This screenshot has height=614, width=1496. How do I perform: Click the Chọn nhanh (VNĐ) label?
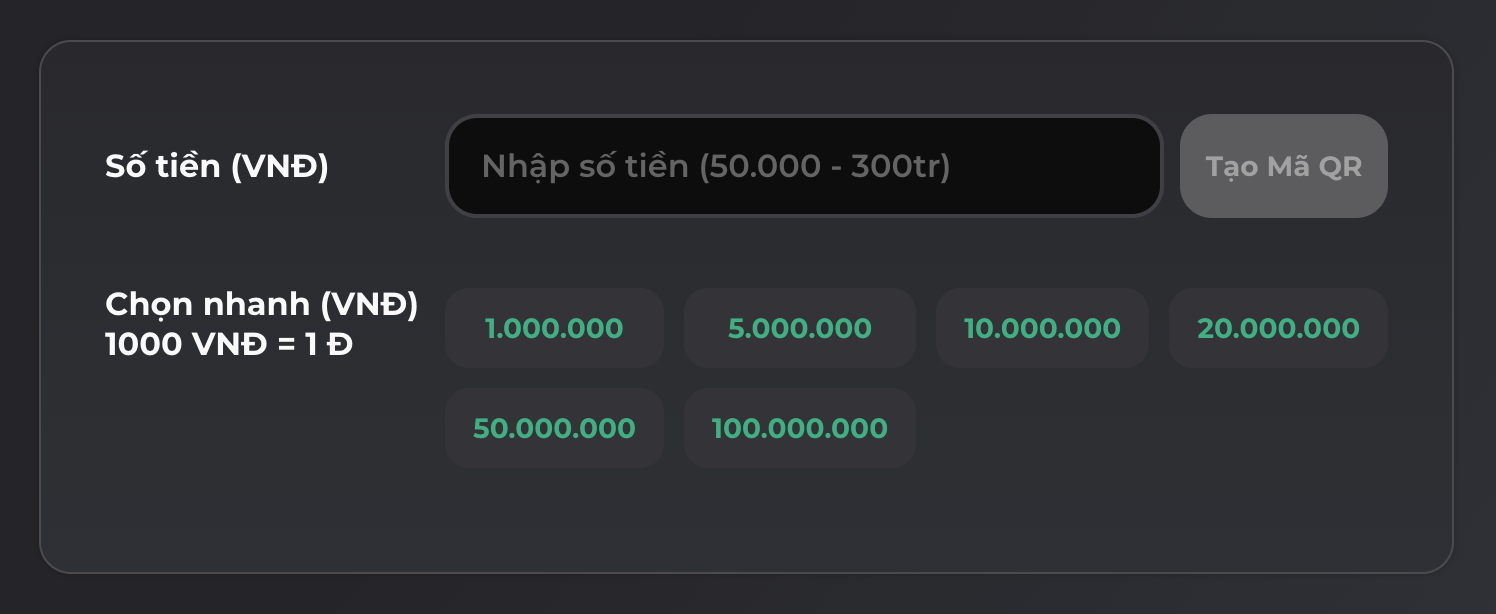coord(262,304)
